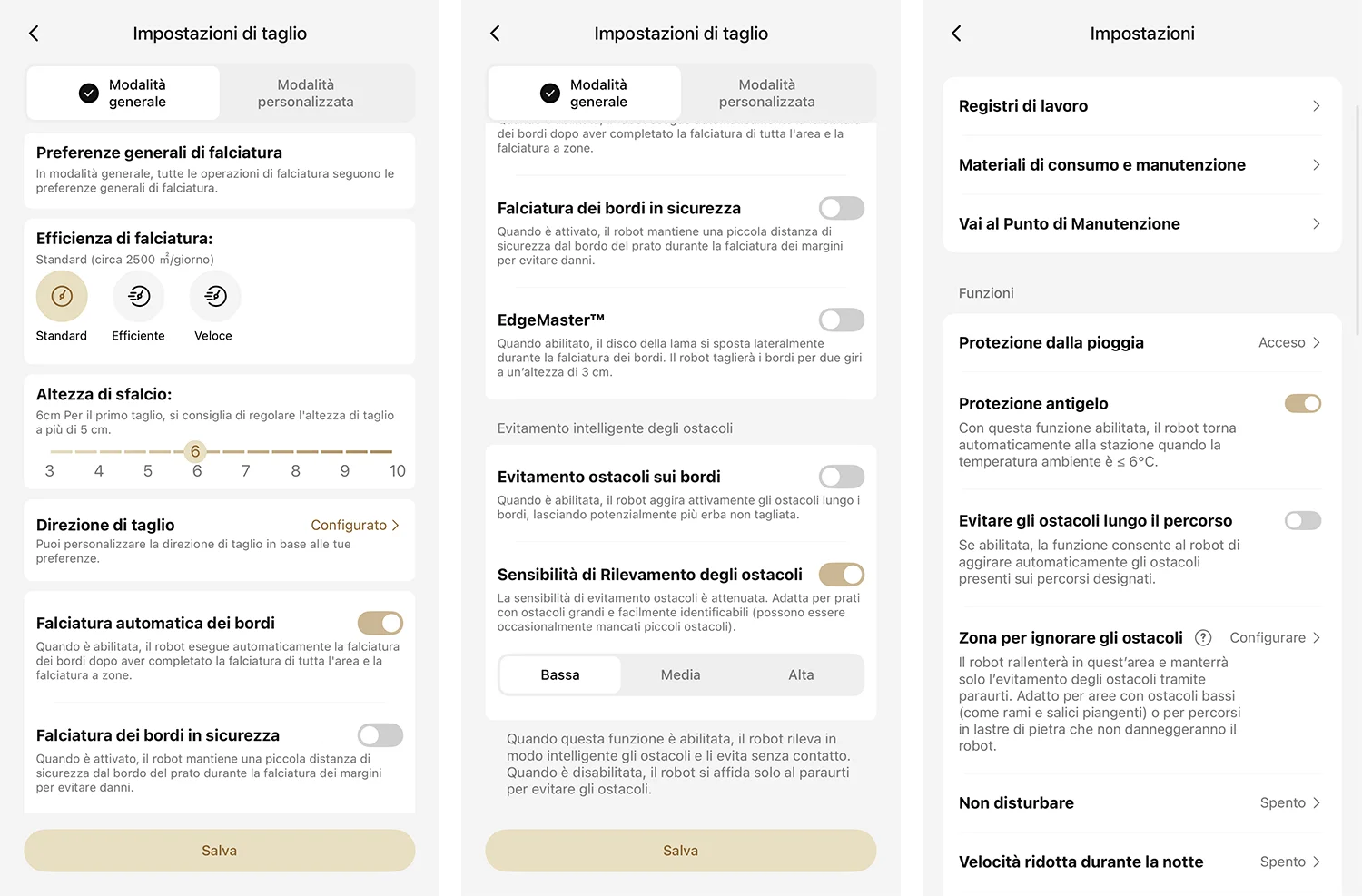
Task: Open Non disturbare Spento setting
Action: [x=1290, y=802]
